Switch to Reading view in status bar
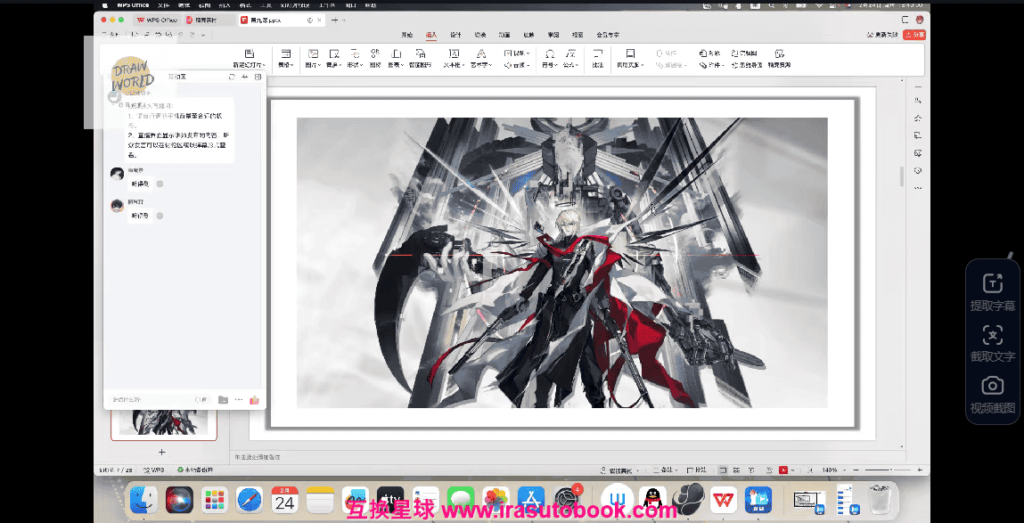Image resolution: width=1024 pixels, height=523 pixels. pos(752,470)
